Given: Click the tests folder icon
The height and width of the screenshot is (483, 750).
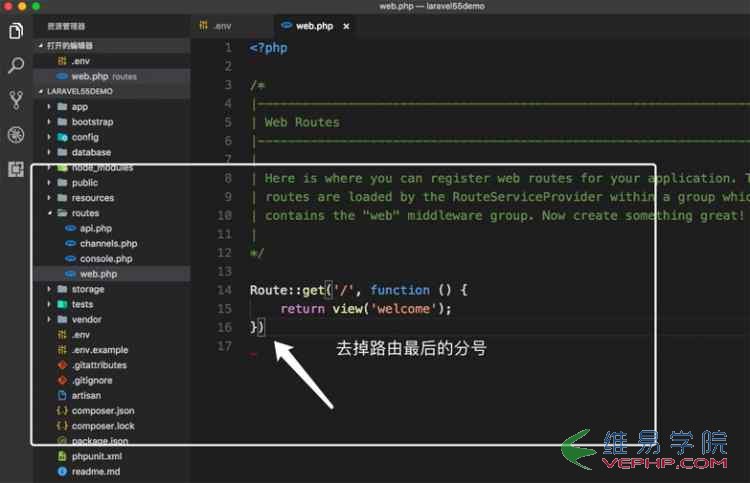Looking at the screenshot, I should 62,305.
